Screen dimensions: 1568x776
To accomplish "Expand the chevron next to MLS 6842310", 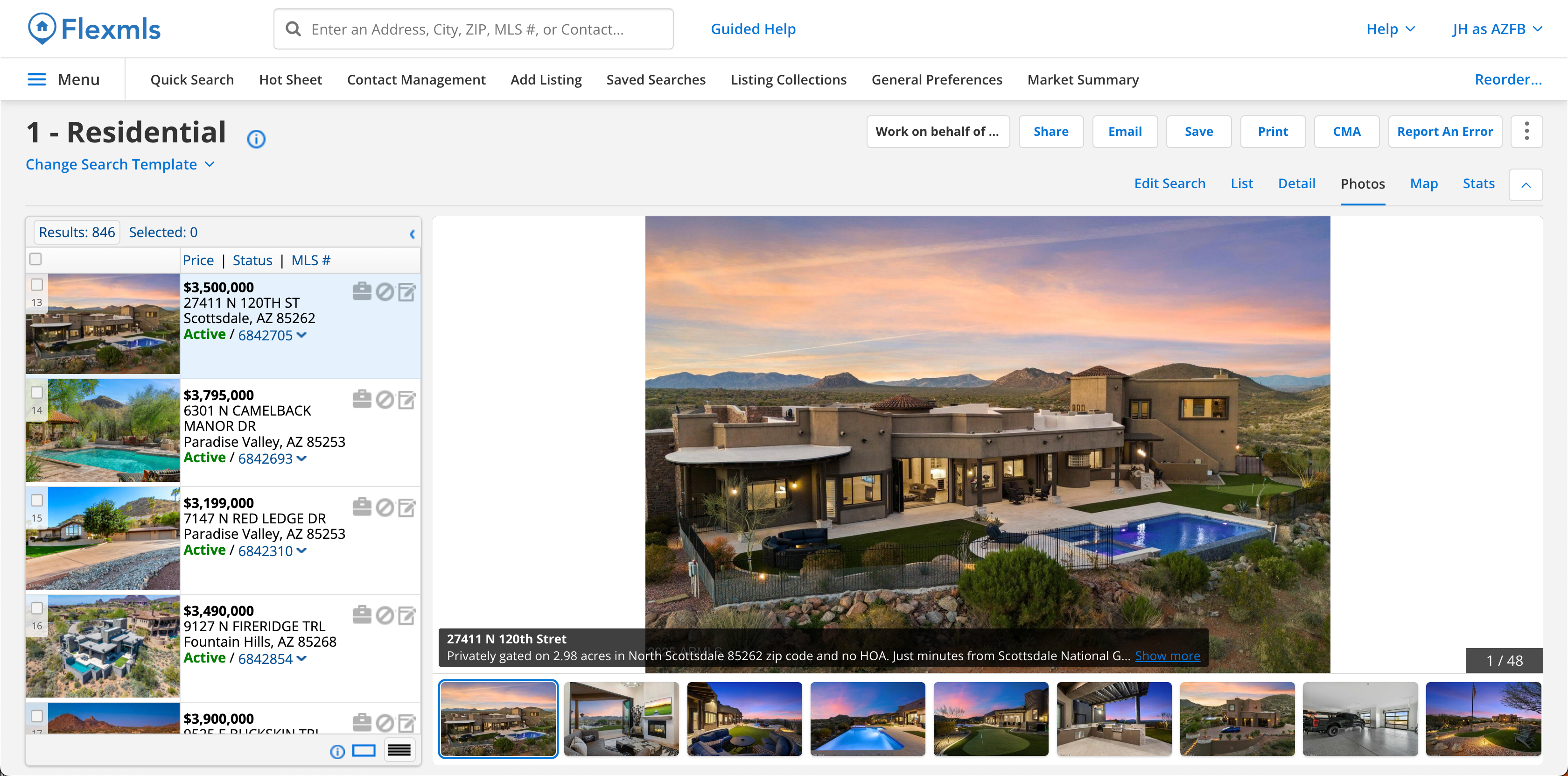I will [302, 550].
